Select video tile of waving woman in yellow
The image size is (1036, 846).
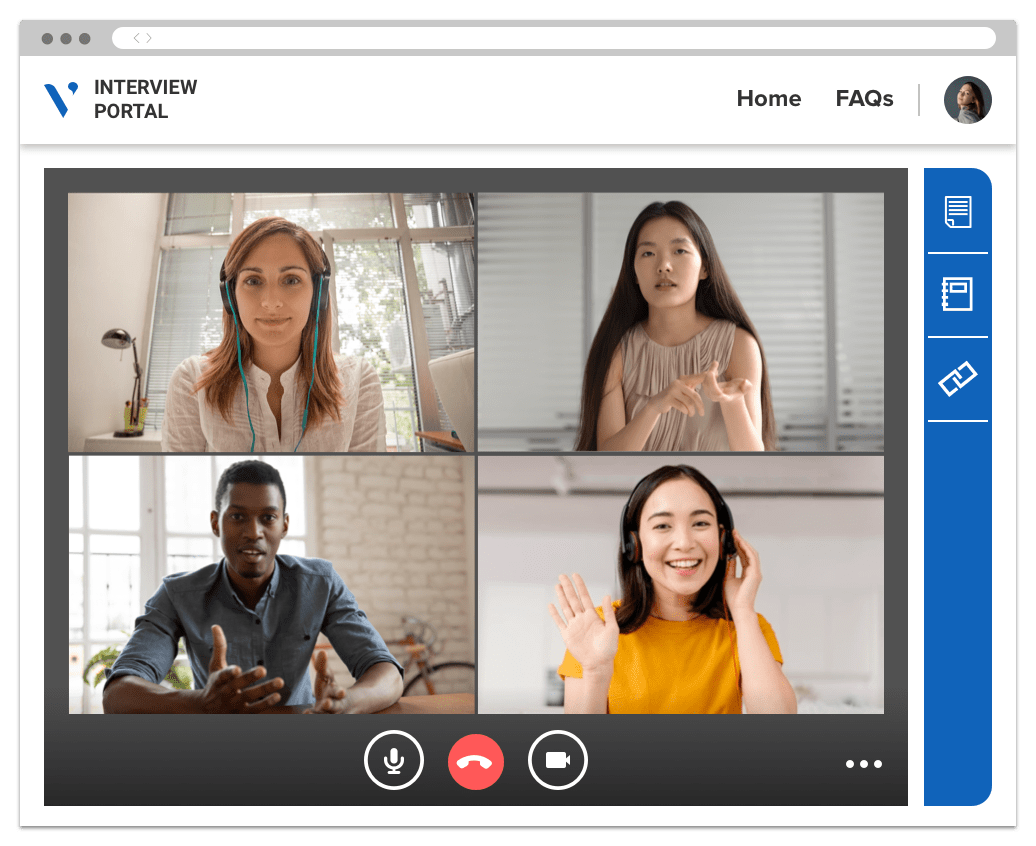pyautogui.click(x=681, y=585)
